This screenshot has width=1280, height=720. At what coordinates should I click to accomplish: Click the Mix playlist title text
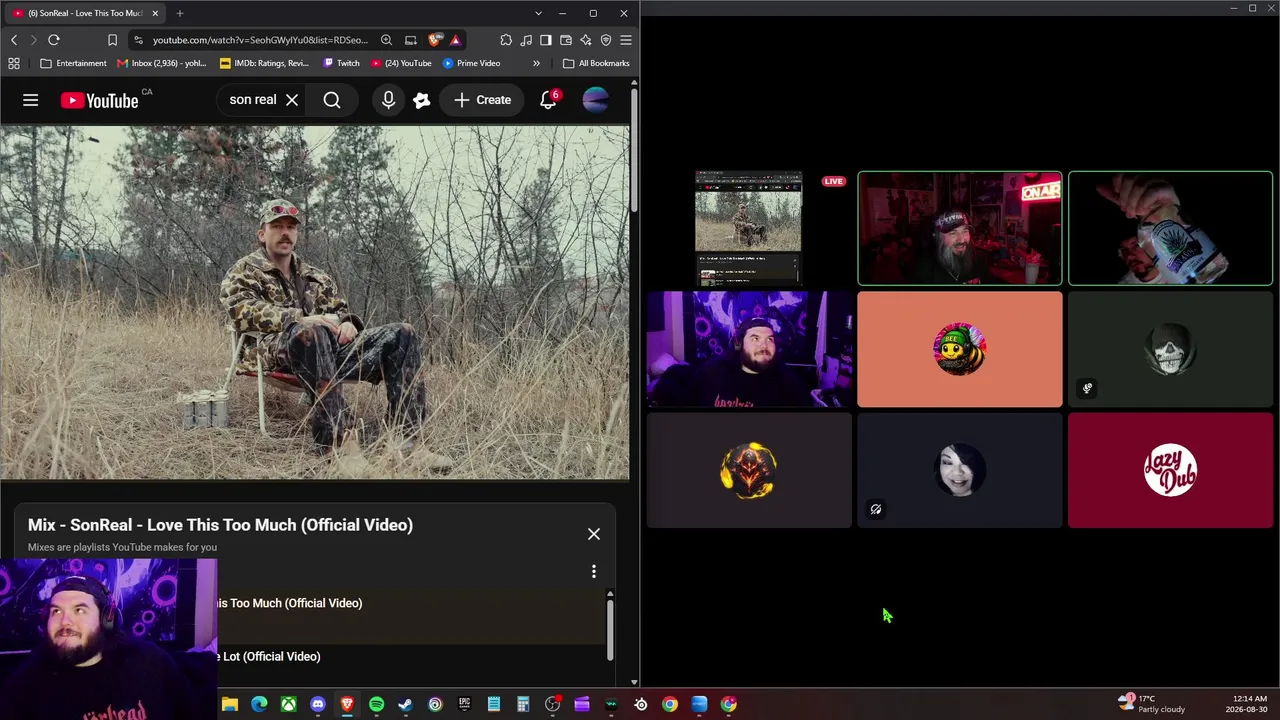(x=220, y=525)
